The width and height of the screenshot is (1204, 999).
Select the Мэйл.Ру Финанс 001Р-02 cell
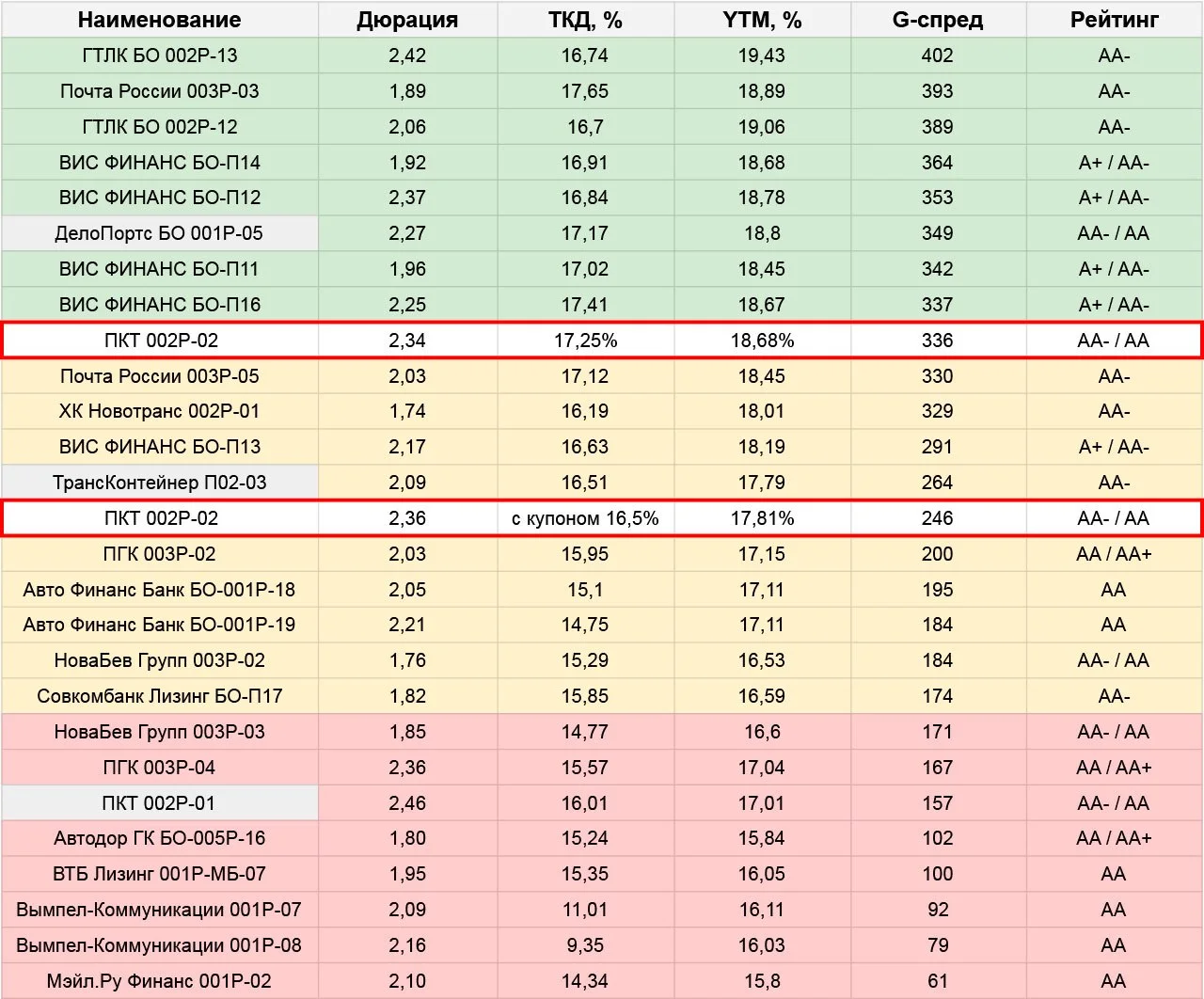(159, 981)
